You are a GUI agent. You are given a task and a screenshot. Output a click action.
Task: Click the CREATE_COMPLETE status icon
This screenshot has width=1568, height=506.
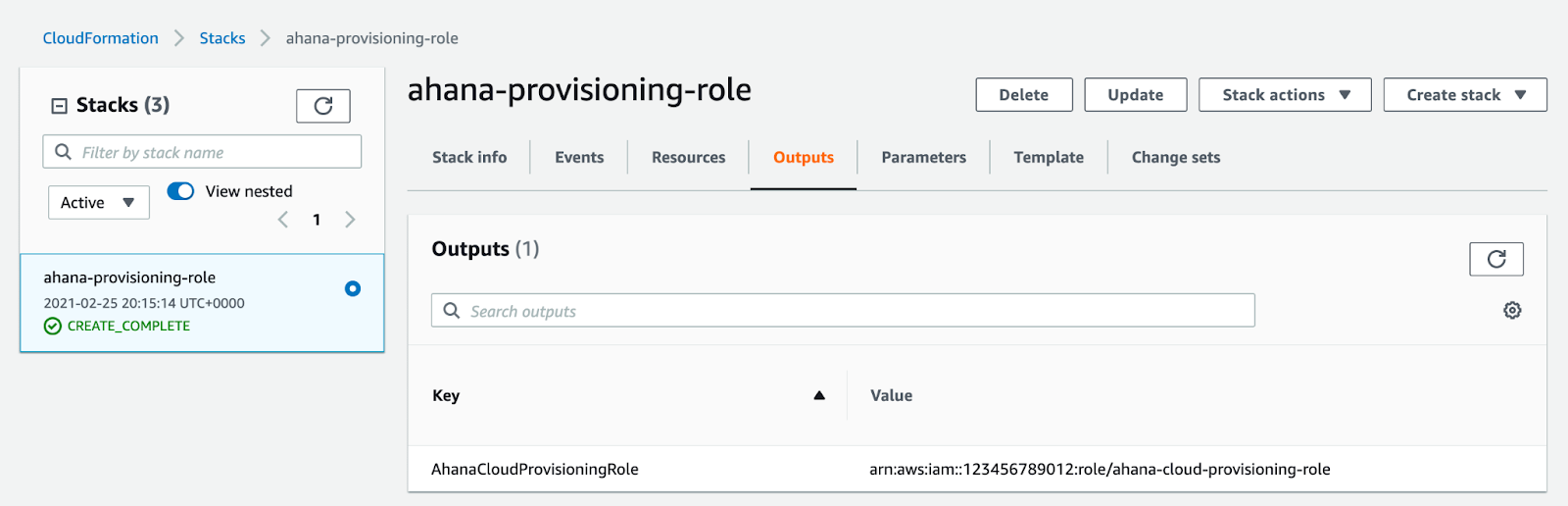click(53, 327)
